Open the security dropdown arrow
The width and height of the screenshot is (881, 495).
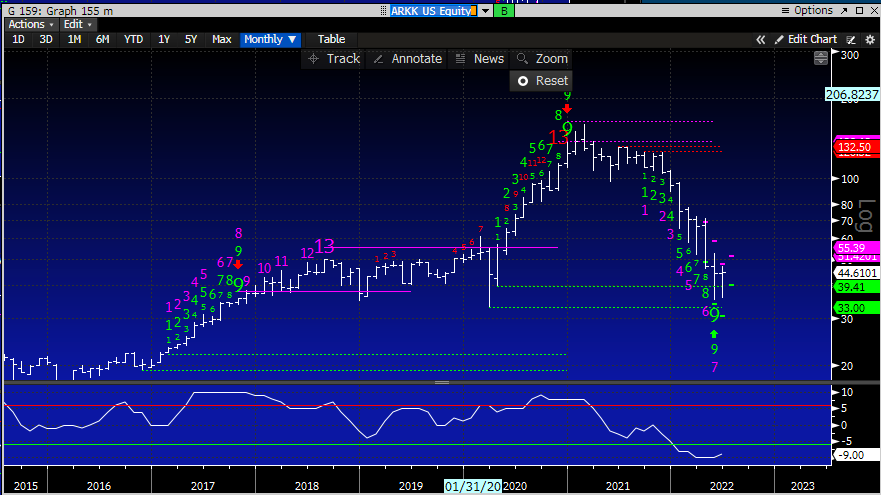tap(485, 11)
